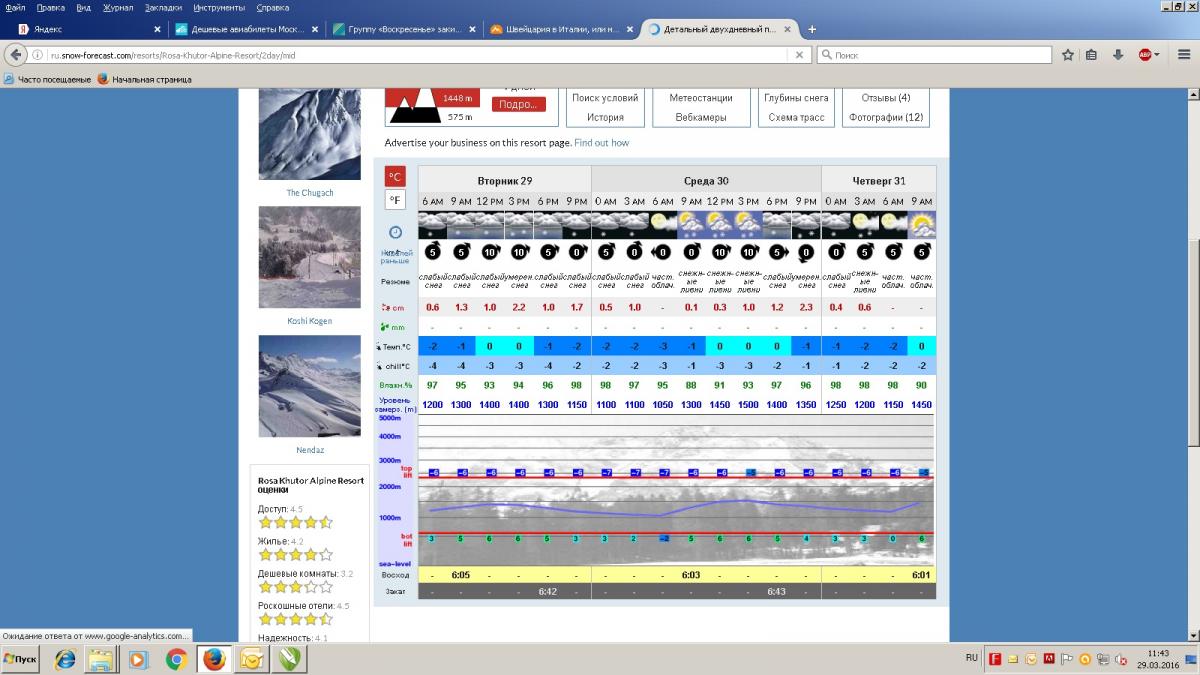Open a new tab with plus button
The width and height of the screenshot is (1200, 675).
tap(812, 29)
